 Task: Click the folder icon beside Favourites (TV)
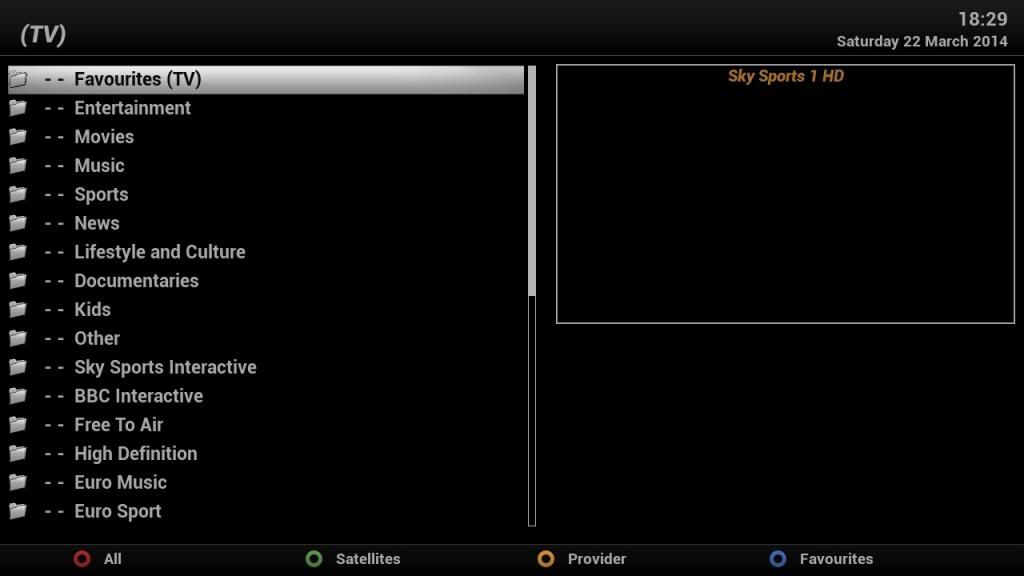18,79
